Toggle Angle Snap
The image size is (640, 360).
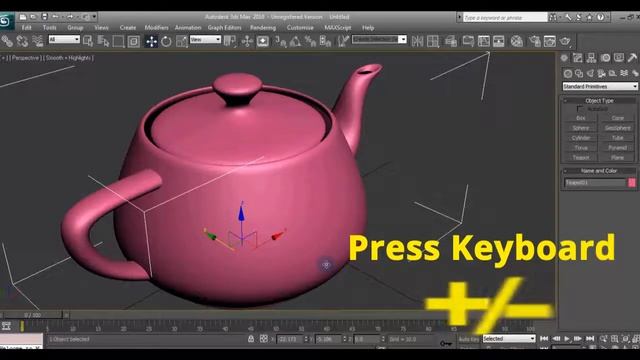click(295, 41)
